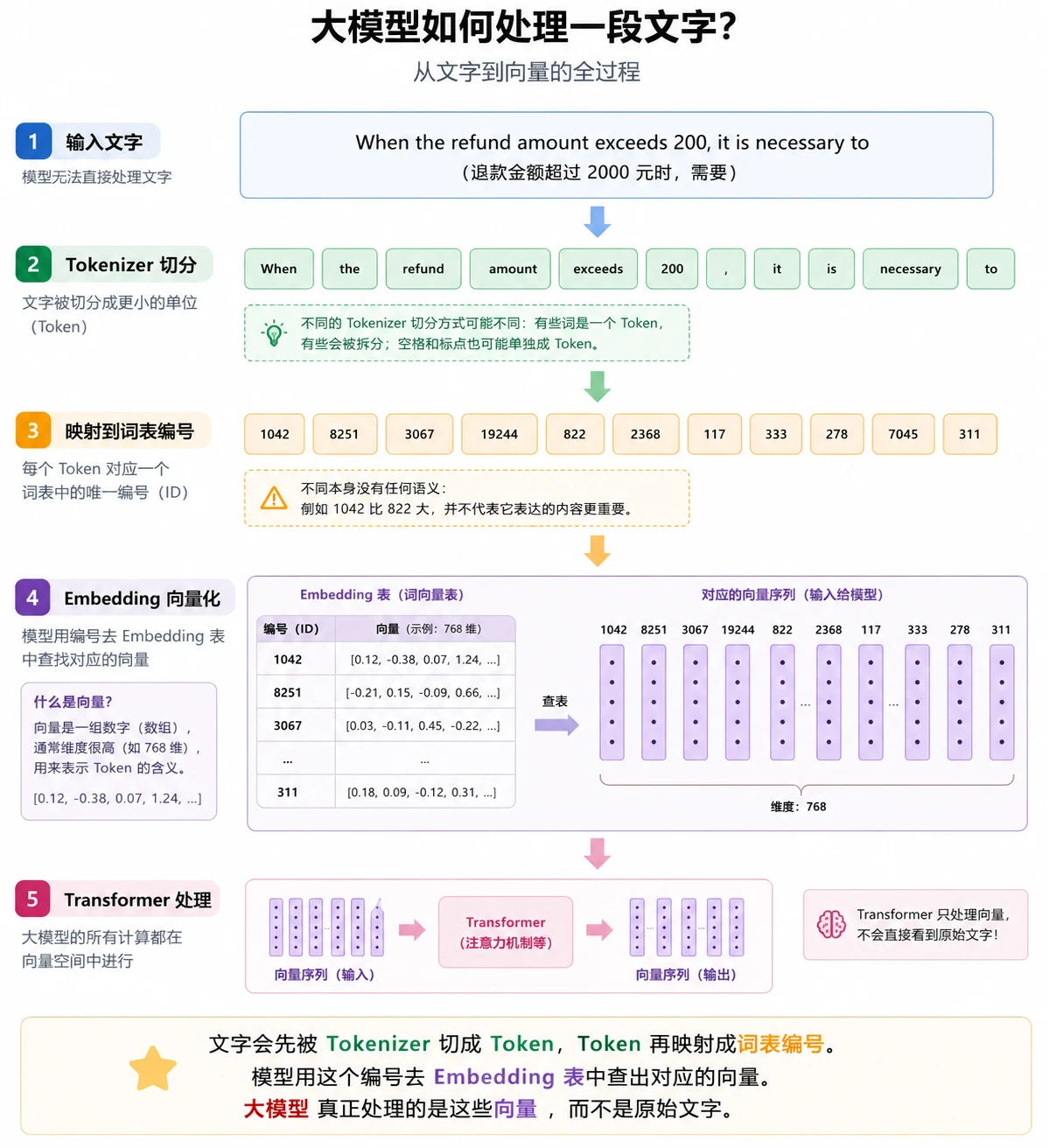1049x1148 pixels.
Task: Select the "refund" token chip
Action: tap(423, 269)
